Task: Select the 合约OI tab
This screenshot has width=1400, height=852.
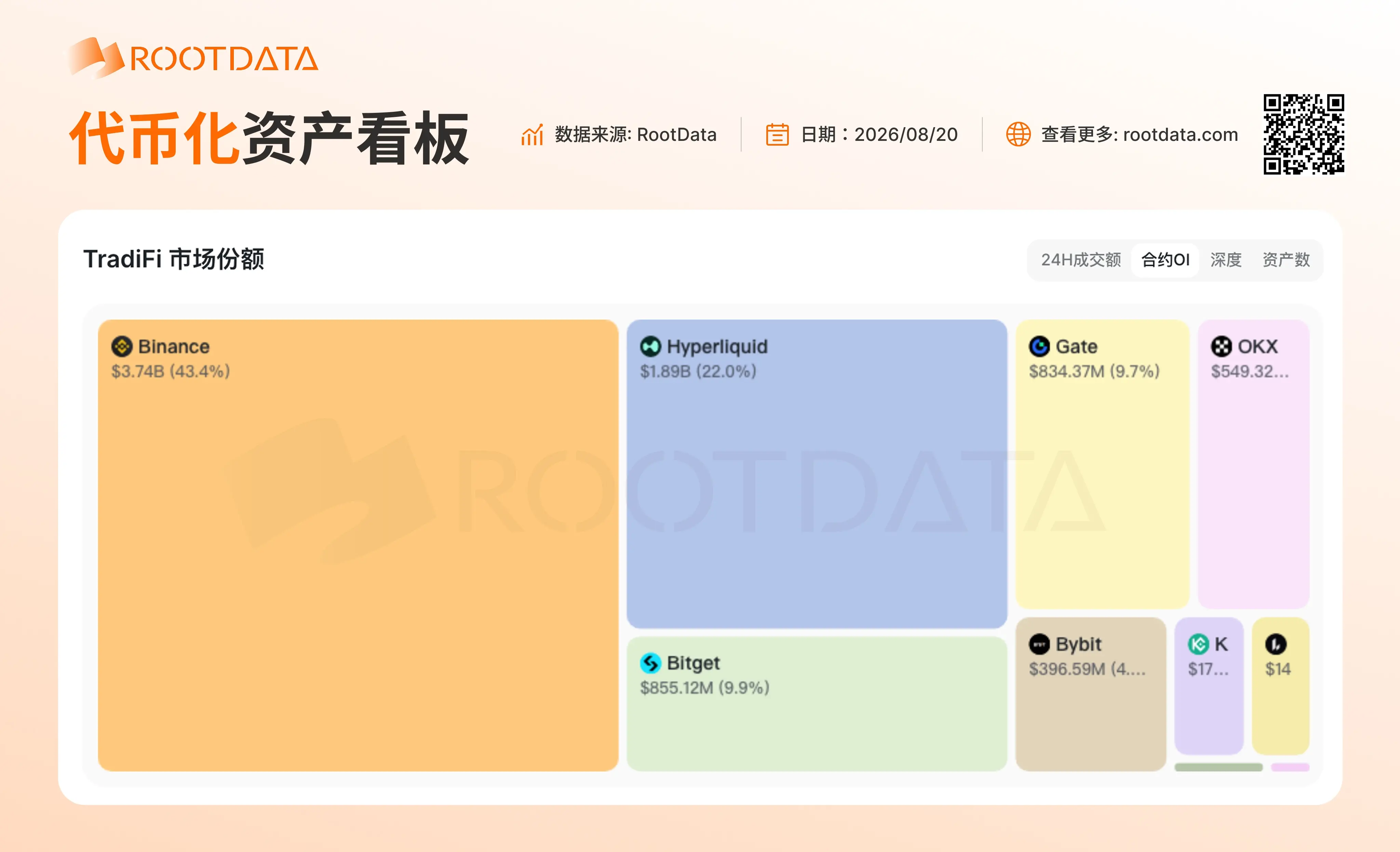Action: 1165,260
